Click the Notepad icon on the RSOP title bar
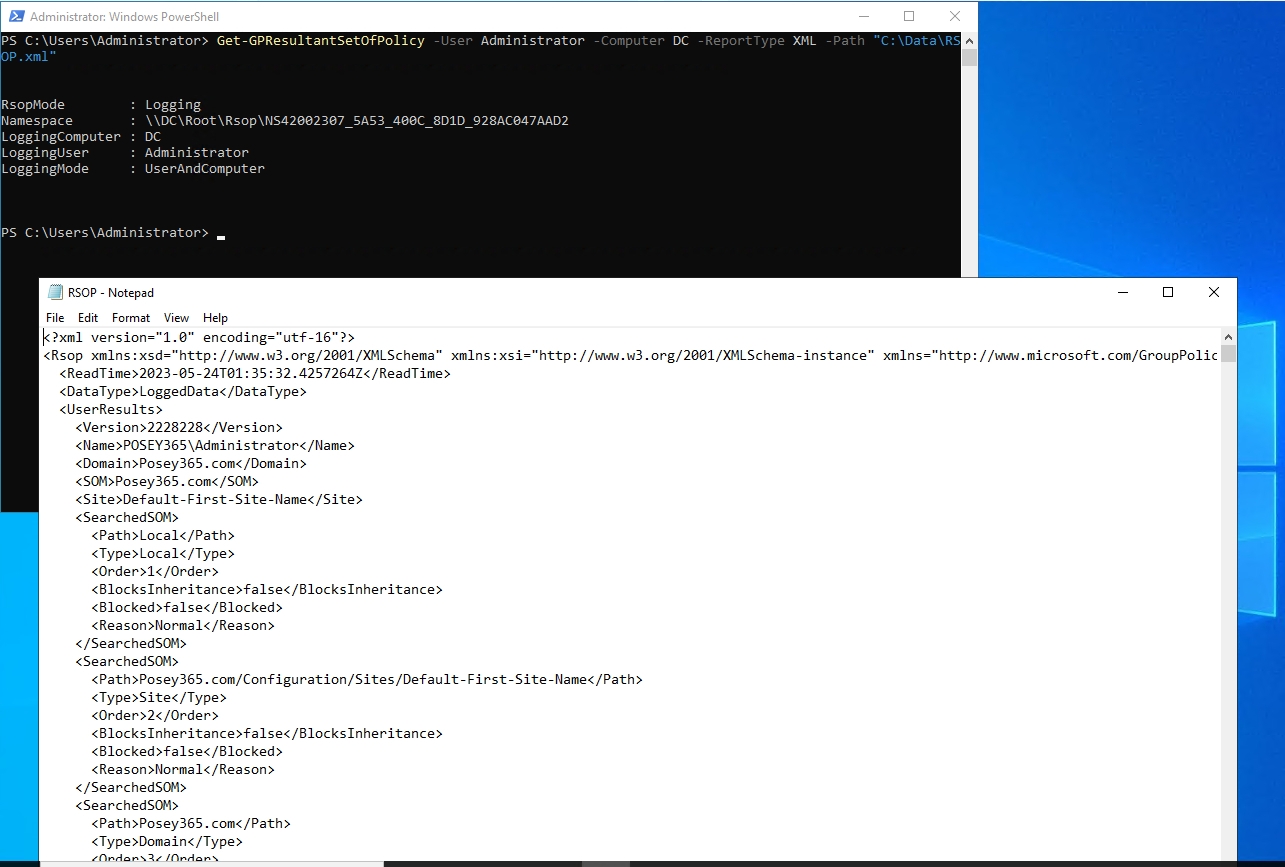Screen dimensions: 1285x867 point(54,292)
